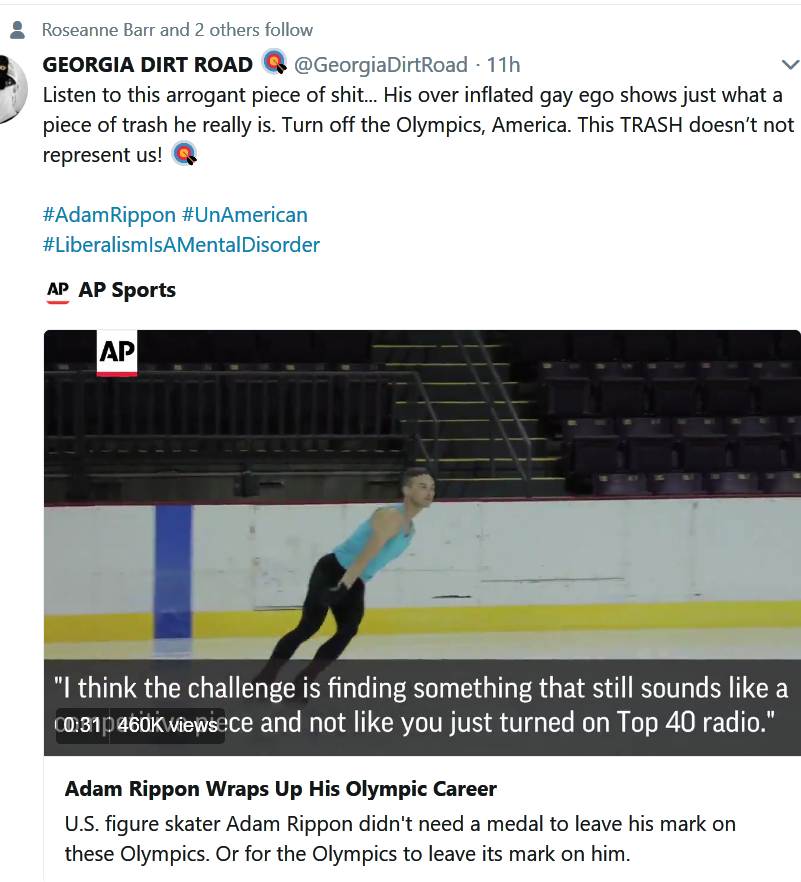Open the GEORGIA DIRT ROAD display name
The image size is (801, 882).
pos(147,65)
